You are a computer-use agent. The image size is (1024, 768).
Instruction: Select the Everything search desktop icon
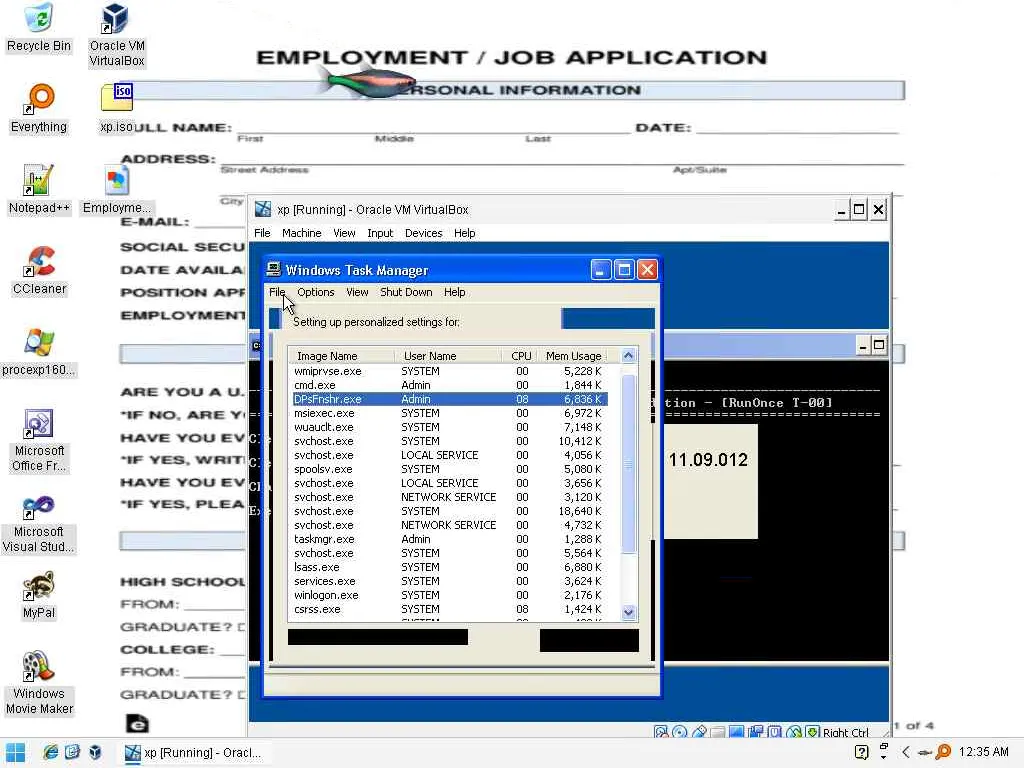(x=39, y=108)
